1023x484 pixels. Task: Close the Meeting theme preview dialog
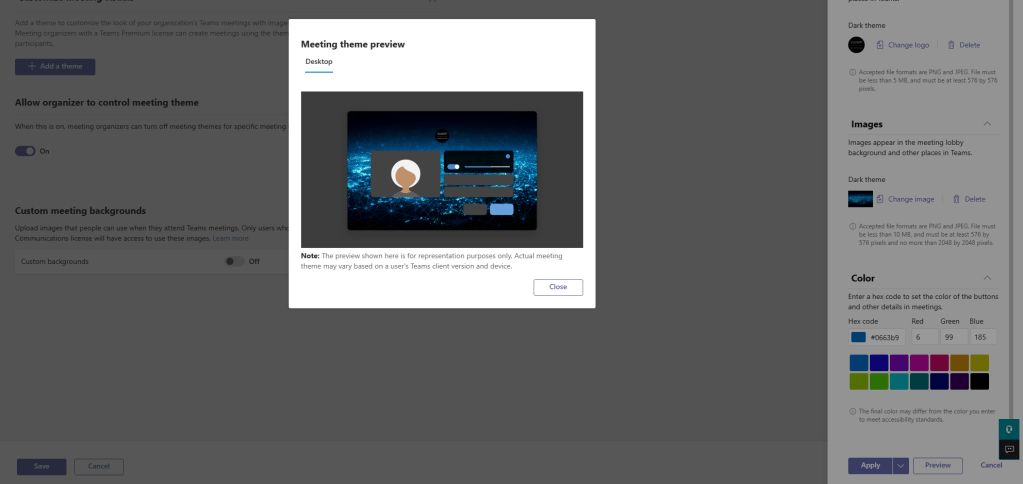(x=558, y=287)
